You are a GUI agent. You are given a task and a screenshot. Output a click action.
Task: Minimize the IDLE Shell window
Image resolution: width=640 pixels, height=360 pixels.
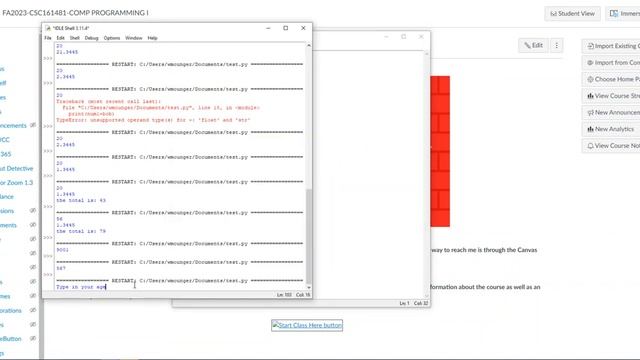click(x=268, y=28)
